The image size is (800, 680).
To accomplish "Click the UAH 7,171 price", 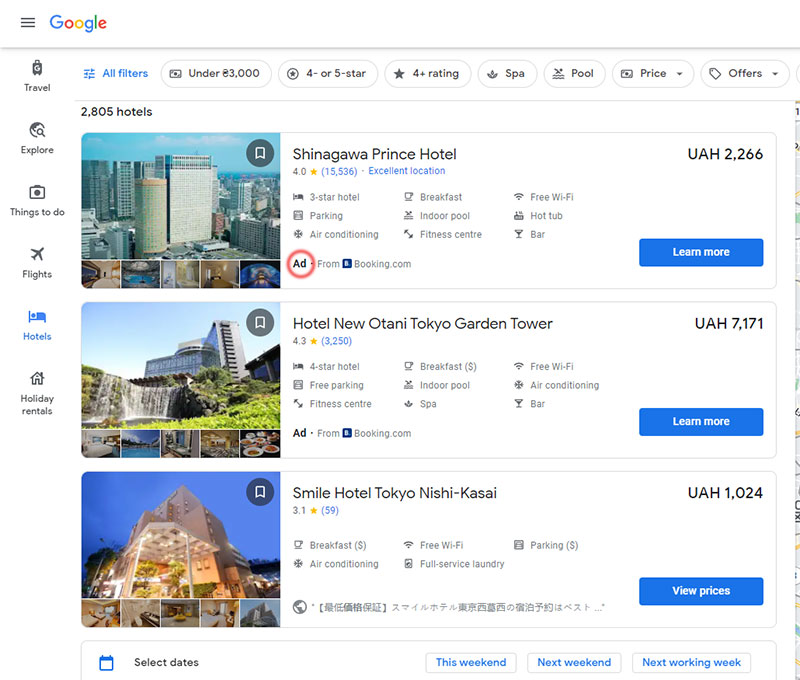I will click(729, 323).
